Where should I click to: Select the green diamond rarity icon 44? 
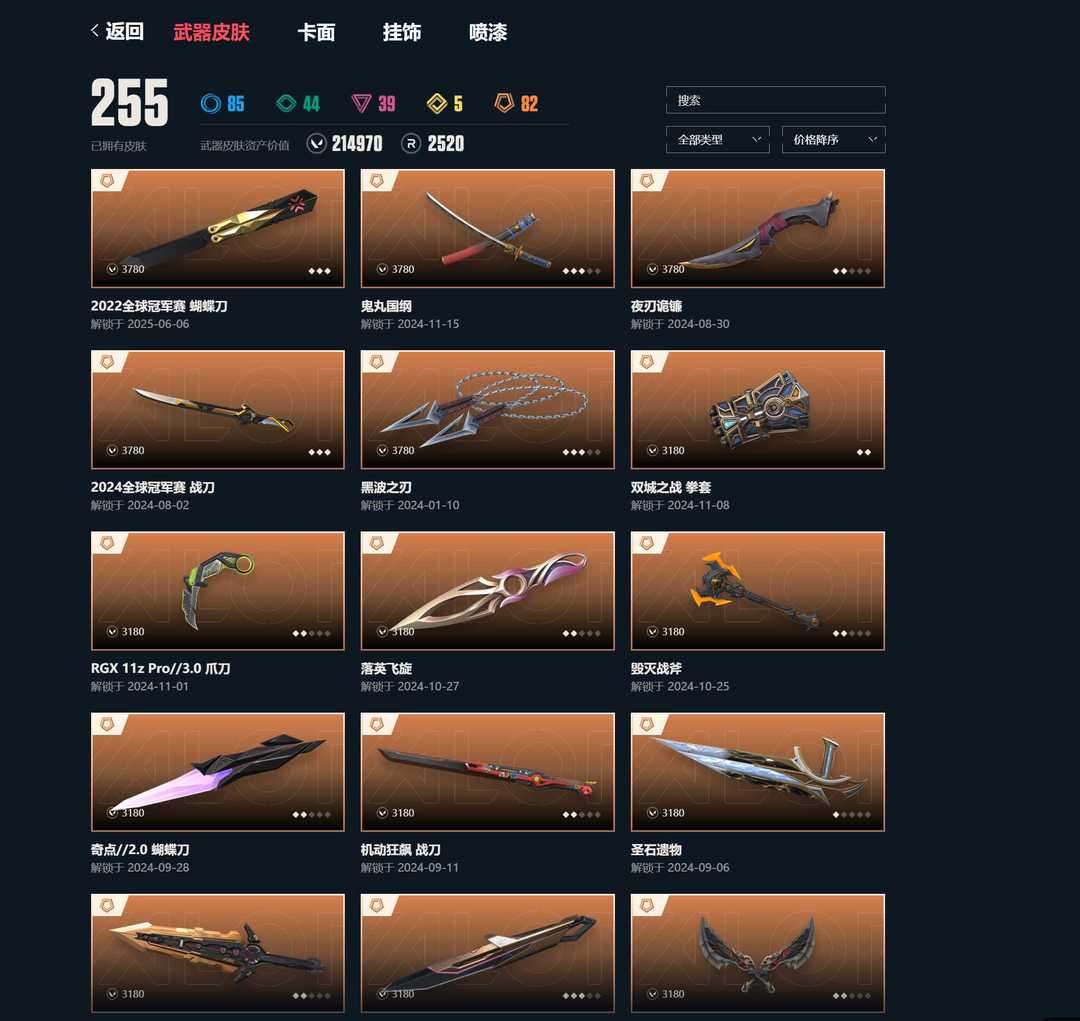286,103
